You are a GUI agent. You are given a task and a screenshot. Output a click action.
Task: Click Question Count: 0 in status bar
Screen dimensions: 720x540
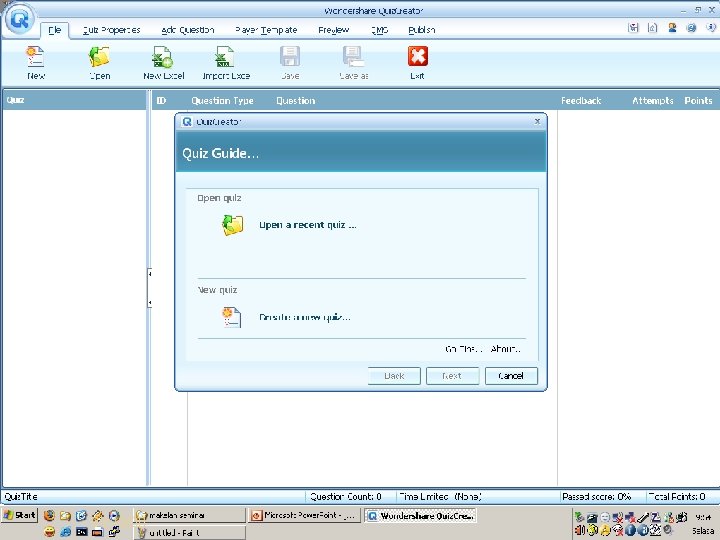[346, 496]
